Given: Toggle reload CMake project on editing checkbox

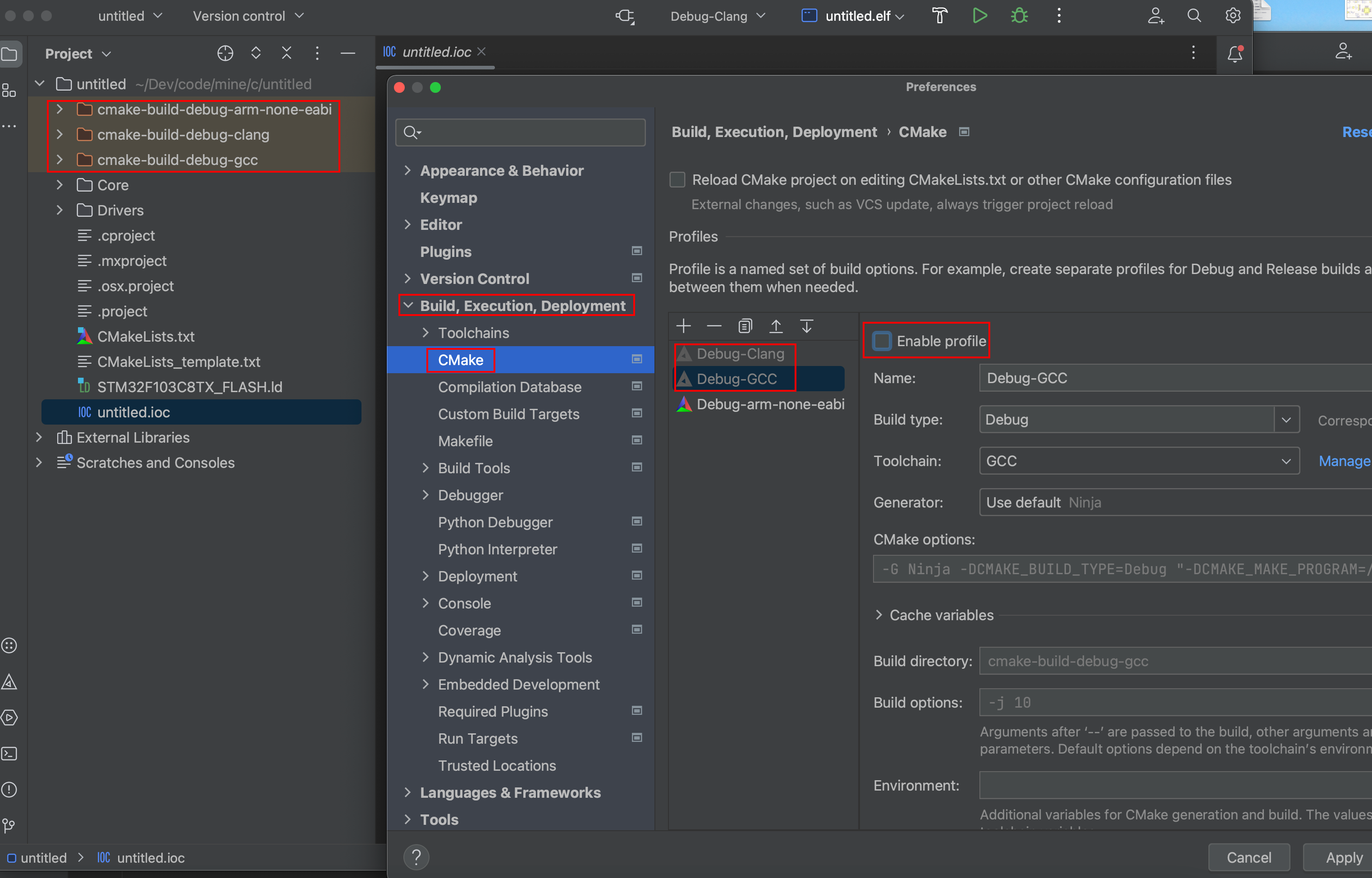Looking at the screenshot, I should coord(677,179).
